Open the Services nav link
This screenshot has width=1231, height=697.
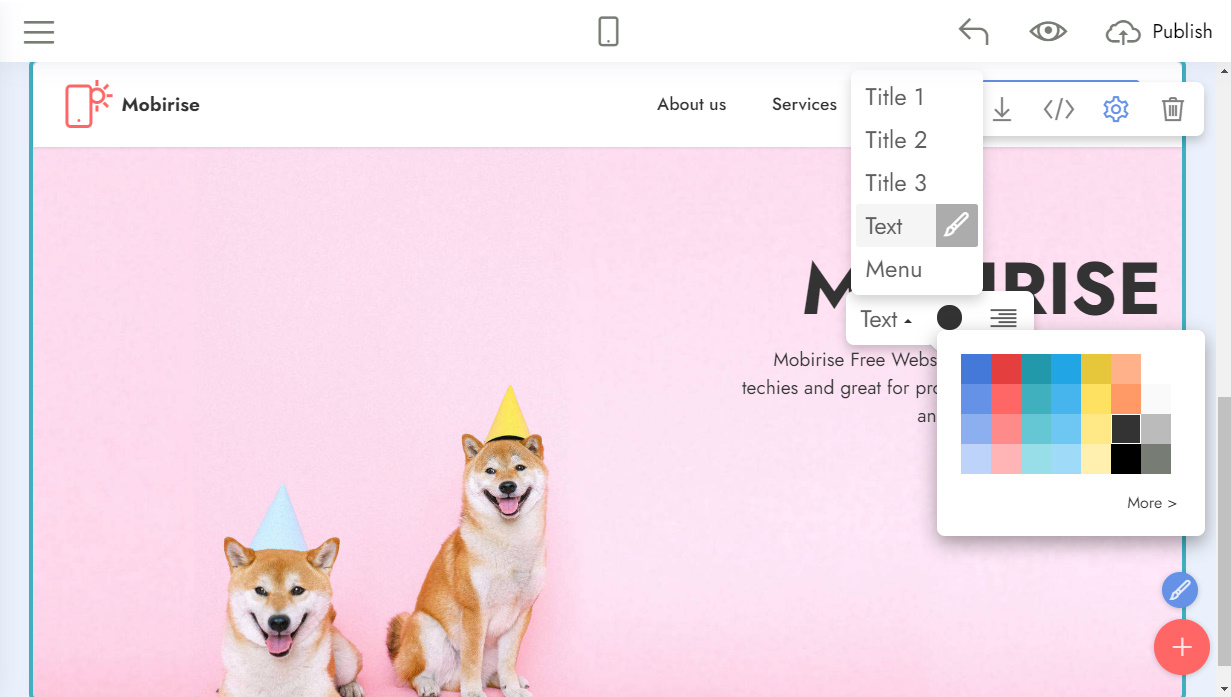pyautogui.click(x=804, y=104)
